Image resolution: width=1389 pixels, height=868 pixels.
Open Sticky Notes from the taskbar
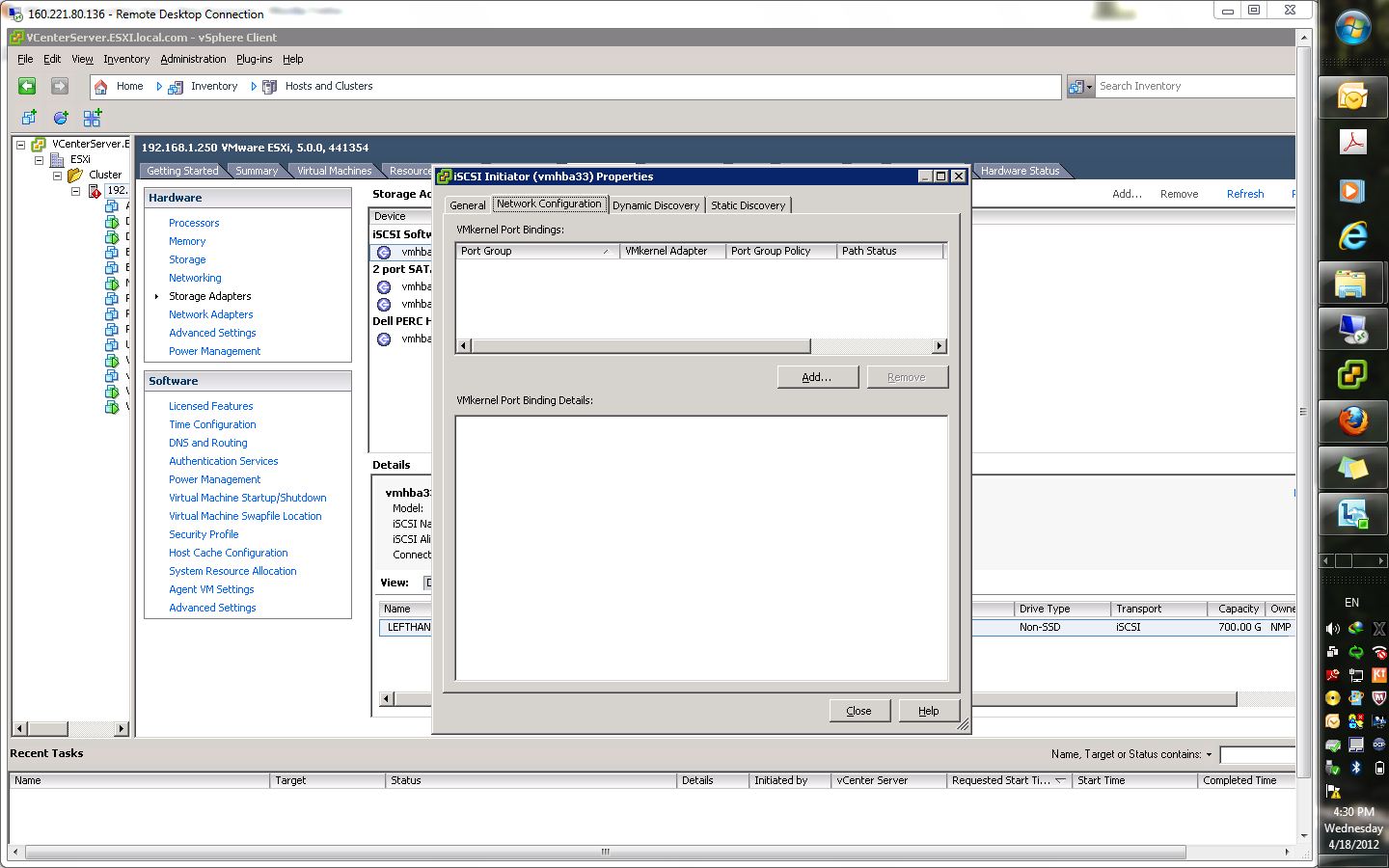1352,468
